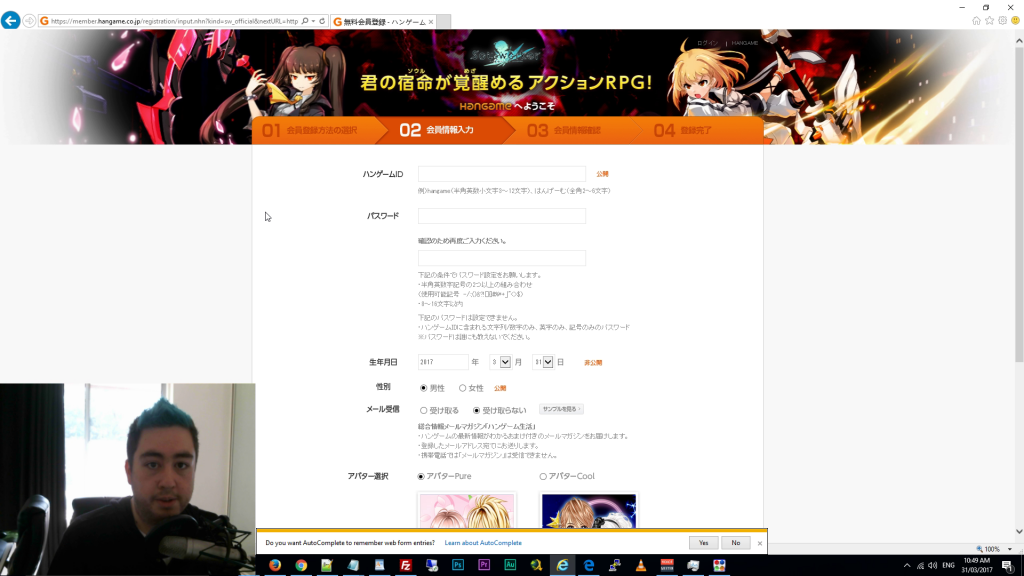Open the birth month dropdown
The height and width of the screenshot is (576, 1024).
pyautogui.click(x=505, y=362)
